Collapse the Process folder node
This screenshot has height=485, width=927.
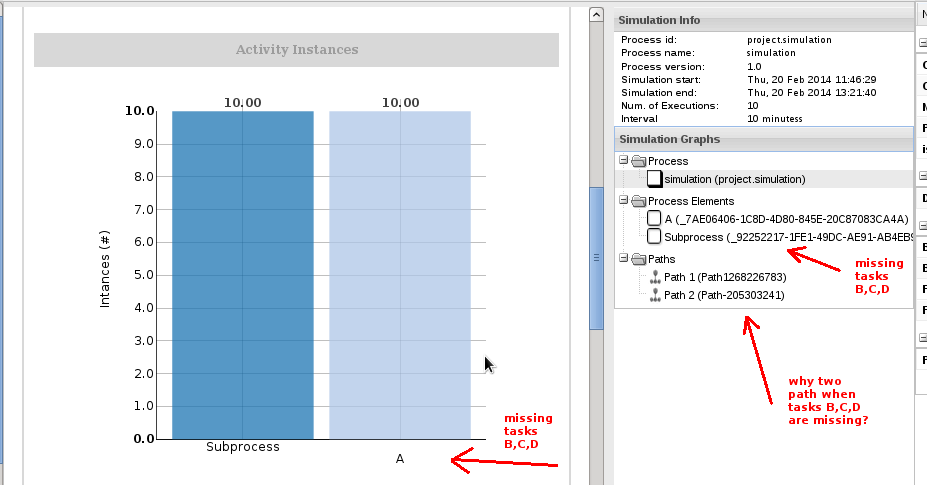623,160
